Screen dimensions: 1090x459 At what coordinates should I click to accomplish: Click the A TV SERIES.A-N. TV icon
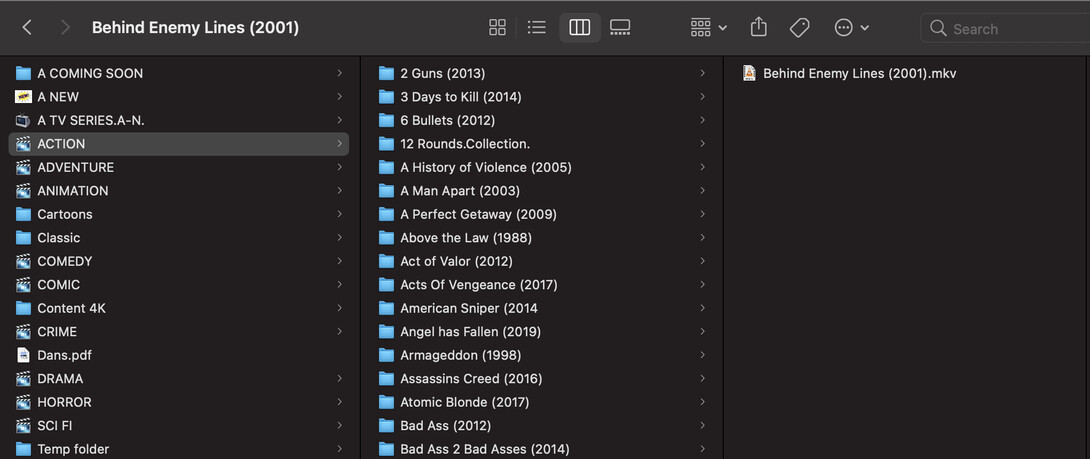pos(24,120)
